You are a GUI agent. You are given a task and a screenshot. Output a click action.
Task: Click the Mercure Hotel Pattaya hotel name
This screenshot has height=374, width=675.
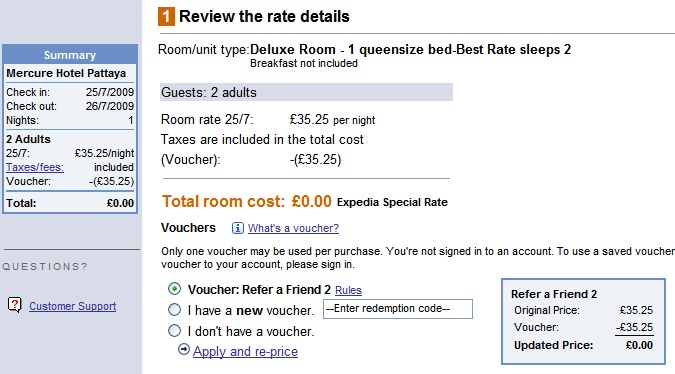(66, 73)
